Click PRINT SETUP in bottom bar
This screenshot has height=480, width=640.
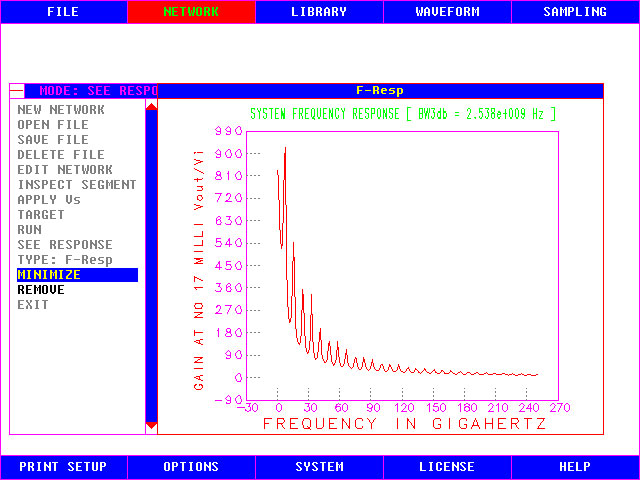[x=64, y=467]
